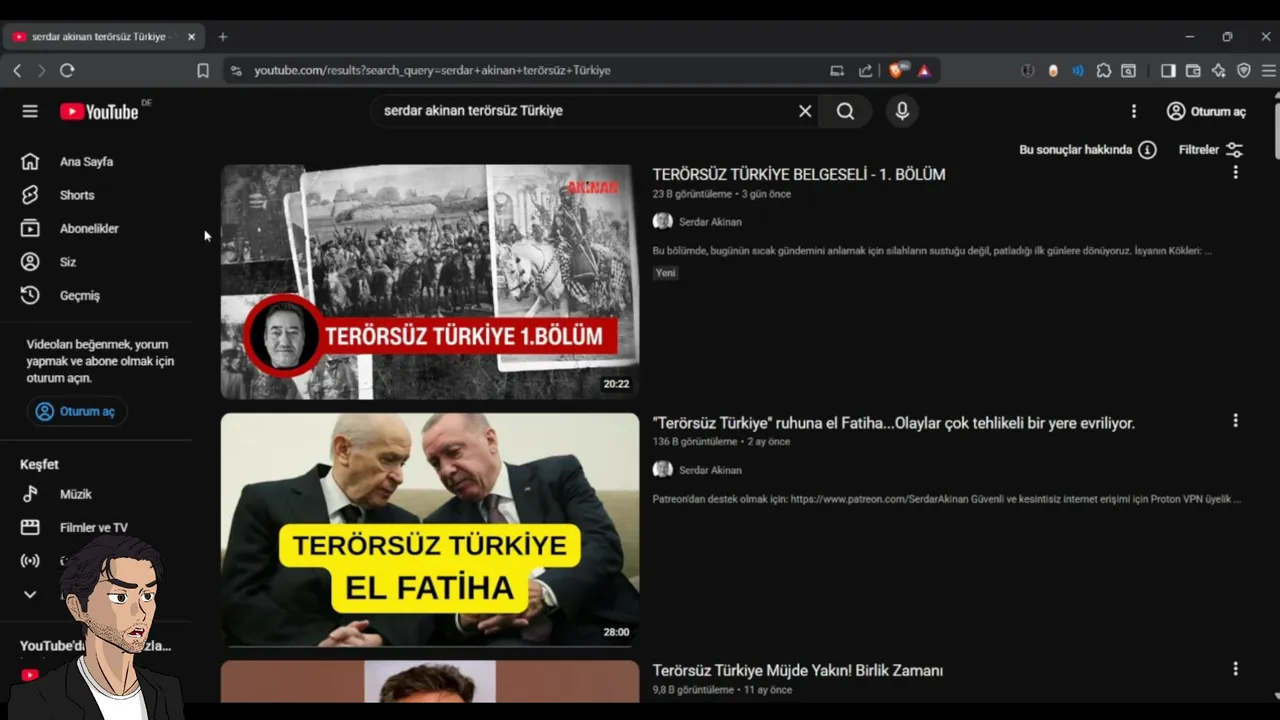Open Serdar Akinan channel under second video
This screenshot has width=1280, height=720.
[x=710, y=470]
